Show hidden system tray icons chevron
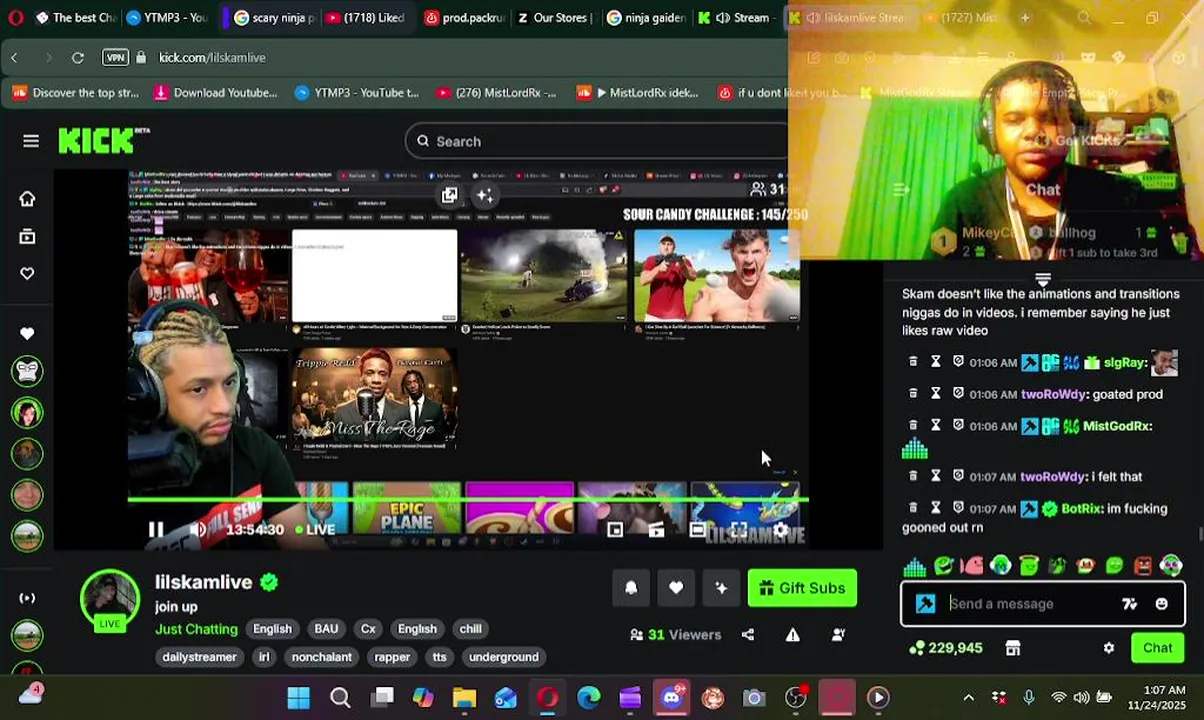This screenshot has width=1204, height=720. [x=968, y=698]
